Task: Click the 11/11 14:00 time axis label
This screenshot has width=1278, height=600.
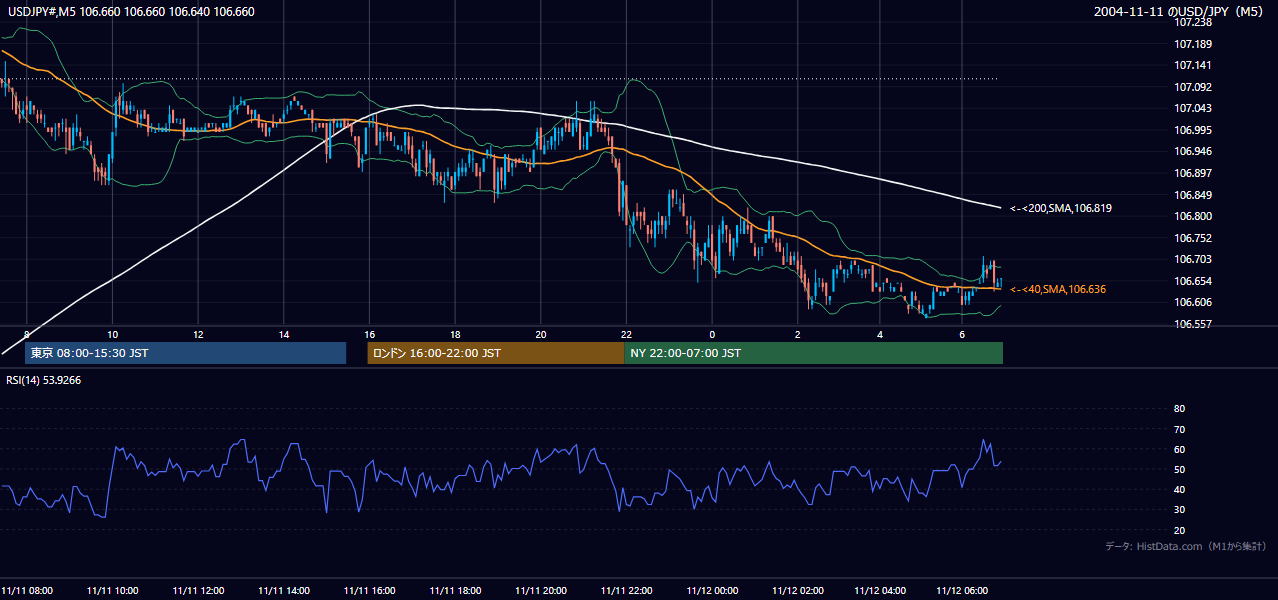Action: (x=284, y=591)
